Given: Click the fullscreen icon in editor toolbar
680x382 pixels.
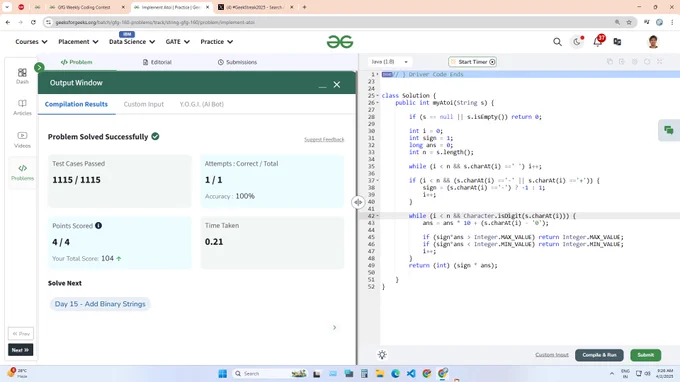Looking at the screenshot, I should point(660,62).
